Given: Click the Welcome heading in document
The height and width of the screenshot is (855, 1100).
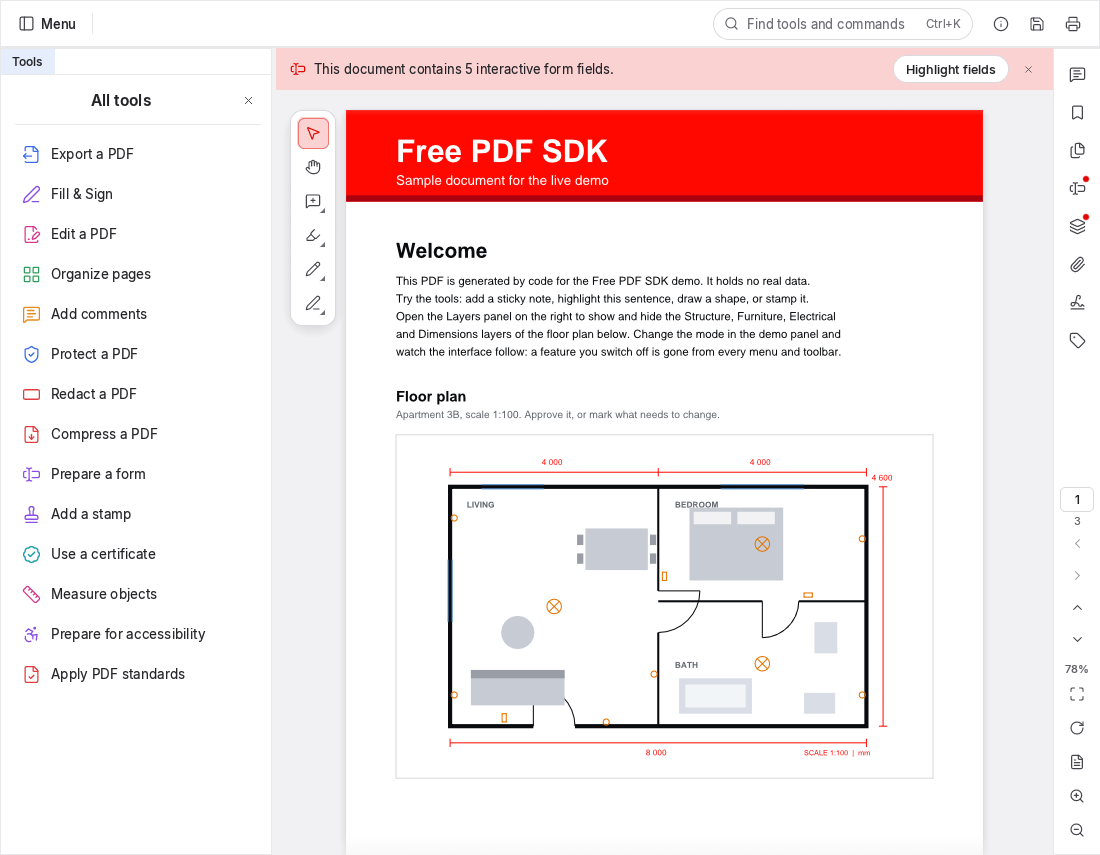Looking at the screenshot, I should pos(441,250).
